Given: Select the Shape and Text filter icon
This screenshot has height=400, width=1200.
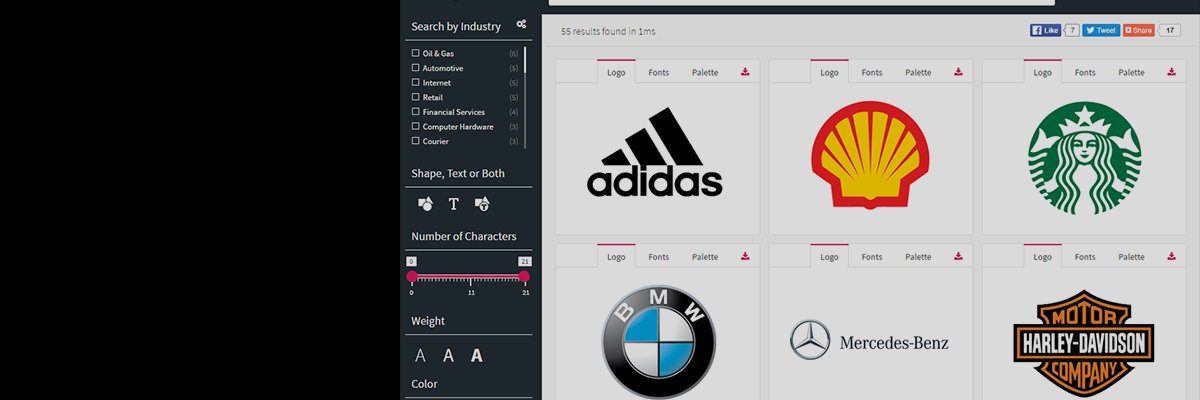Looking at the screenshot, I should [482, 204].
